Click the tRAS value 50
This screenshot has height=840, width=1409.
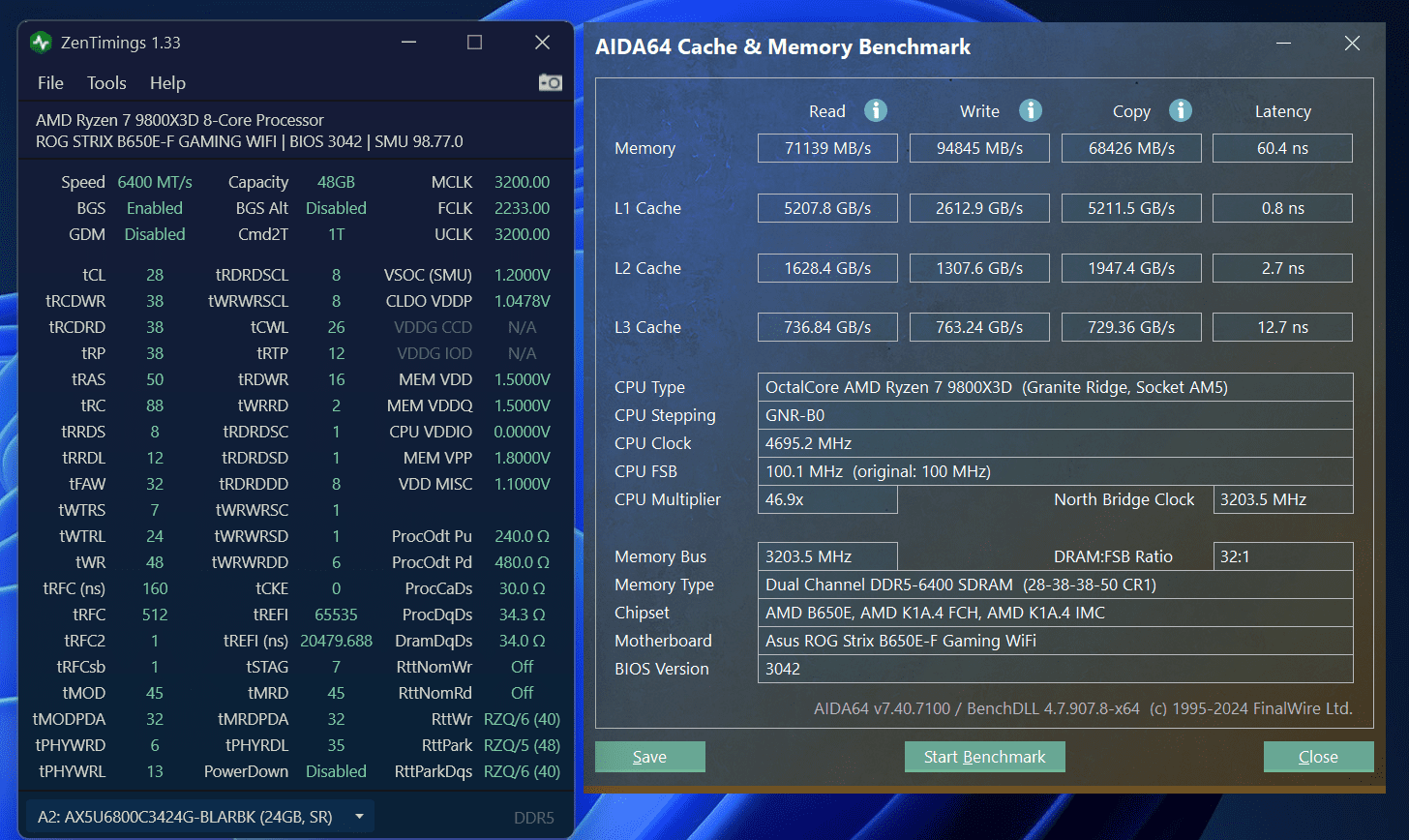[155, 379]
